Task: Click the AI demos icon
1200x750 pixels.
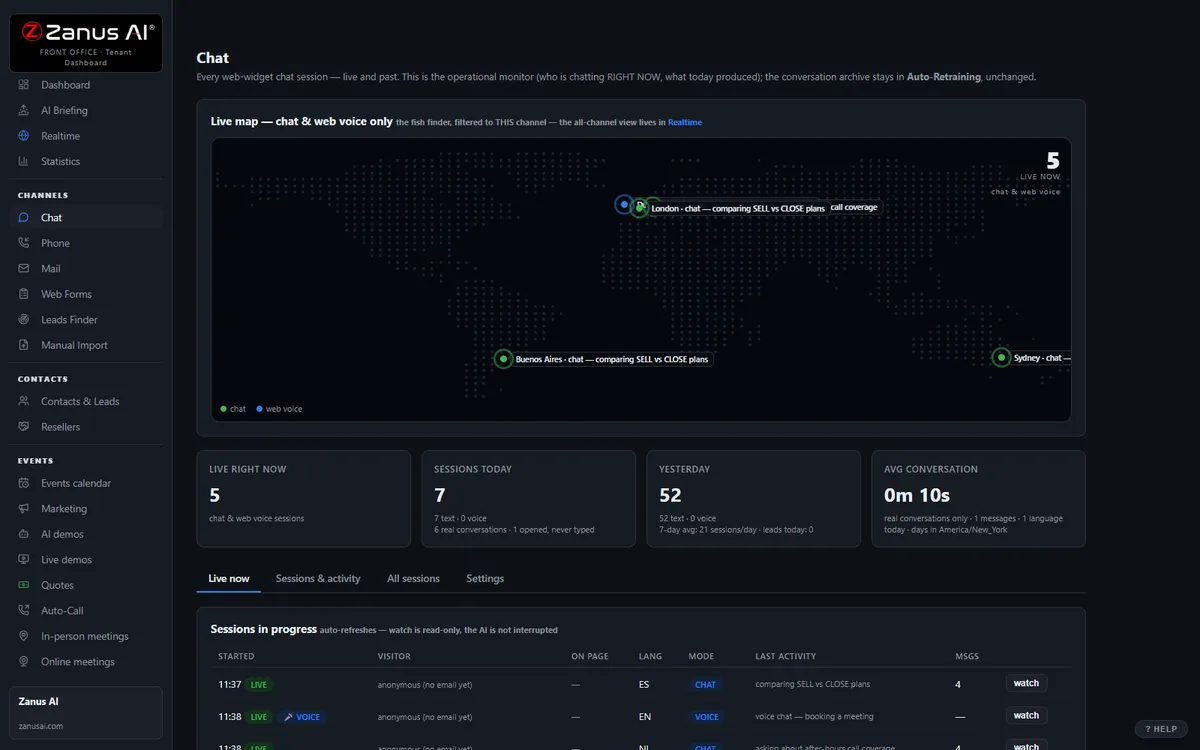Action: point(24,534)
